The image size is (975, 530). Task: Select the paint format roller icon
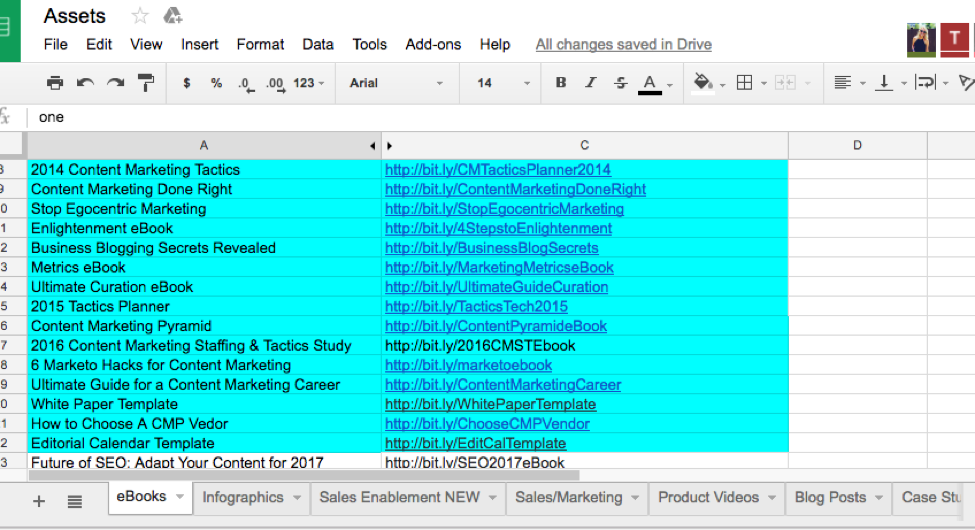pos(146,83)
